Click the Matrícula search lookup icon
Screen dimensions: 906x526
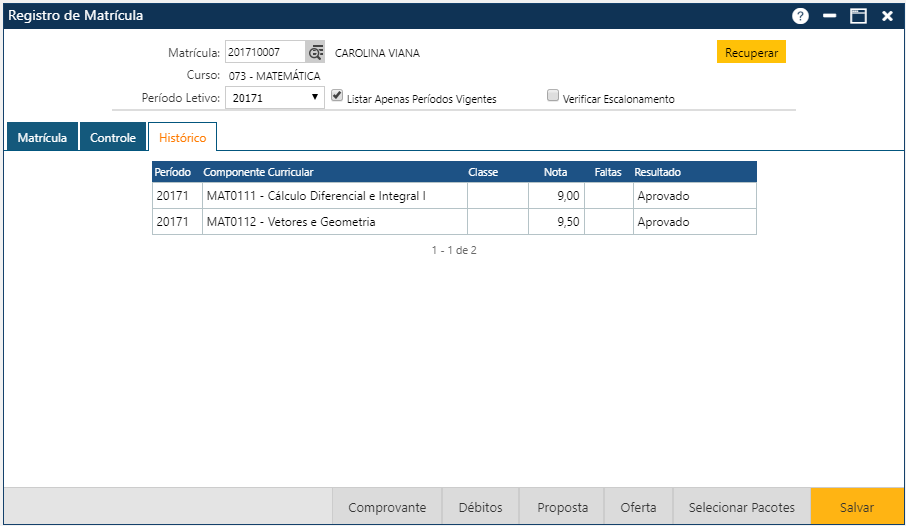316,53
